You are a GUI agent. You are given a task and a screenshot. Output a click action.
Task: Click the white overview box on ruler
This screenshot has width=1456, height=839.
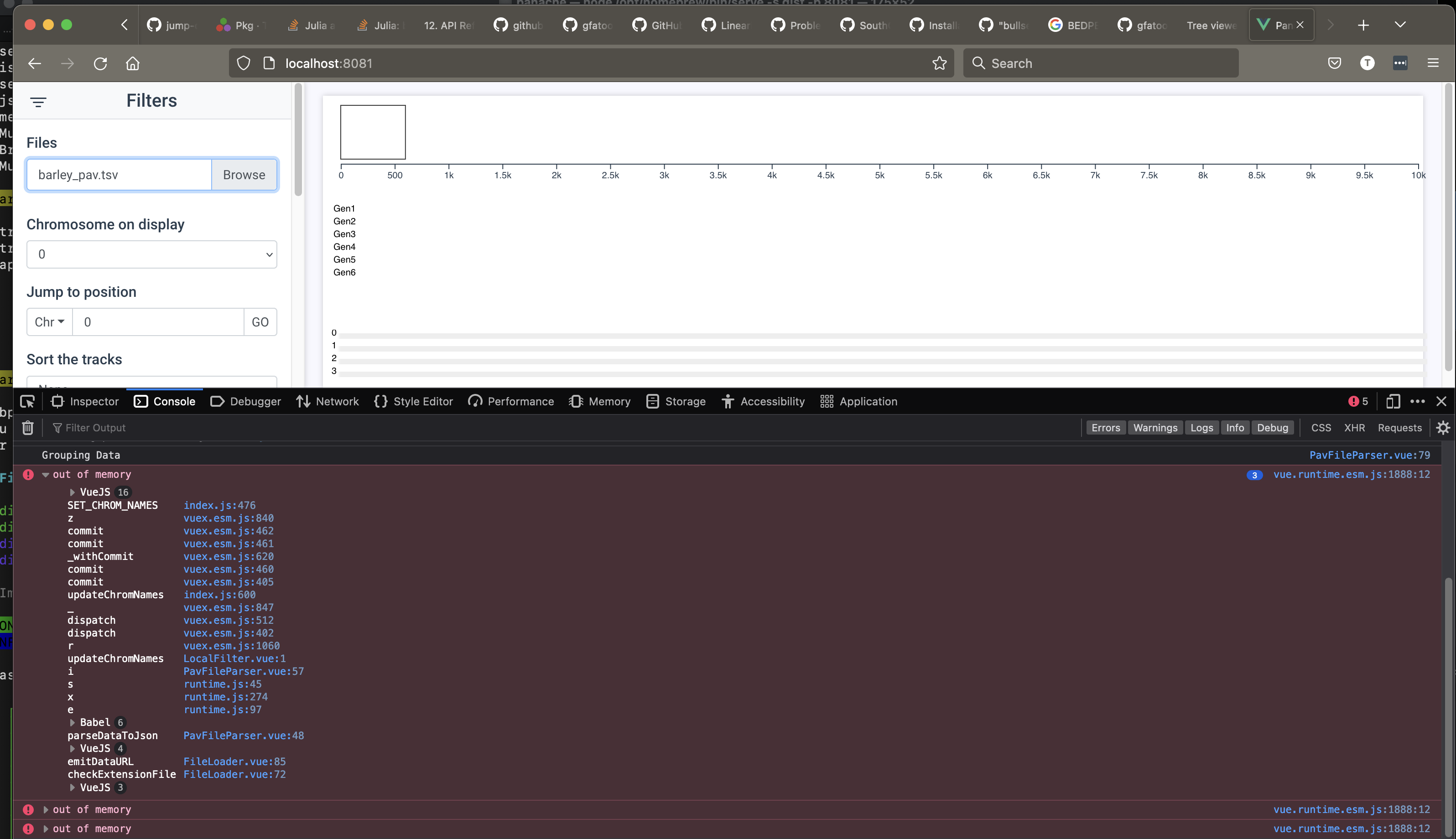coord(373,132)
